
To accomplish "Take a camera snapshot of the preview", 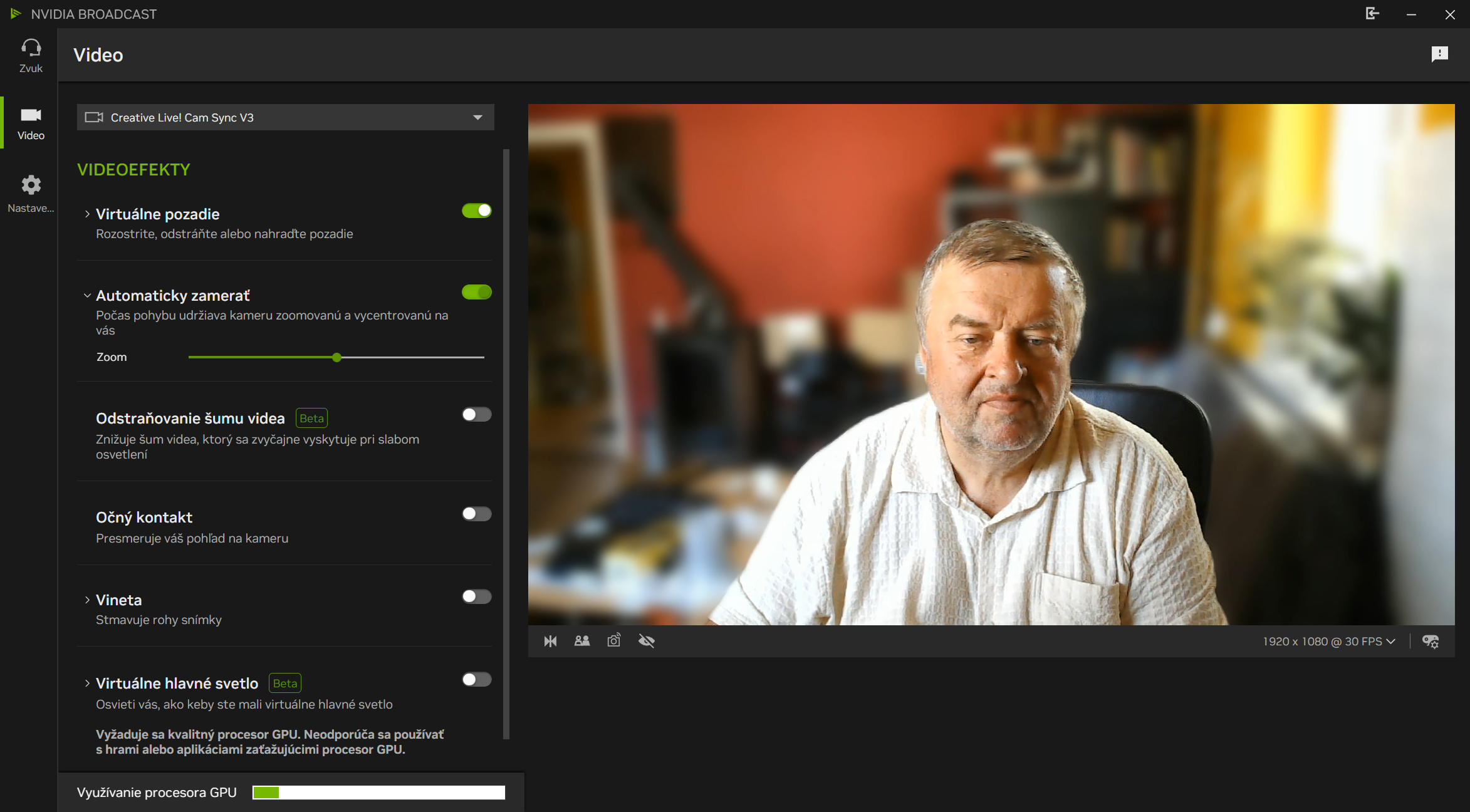I will pyautogui.click(x=614, y=641).
